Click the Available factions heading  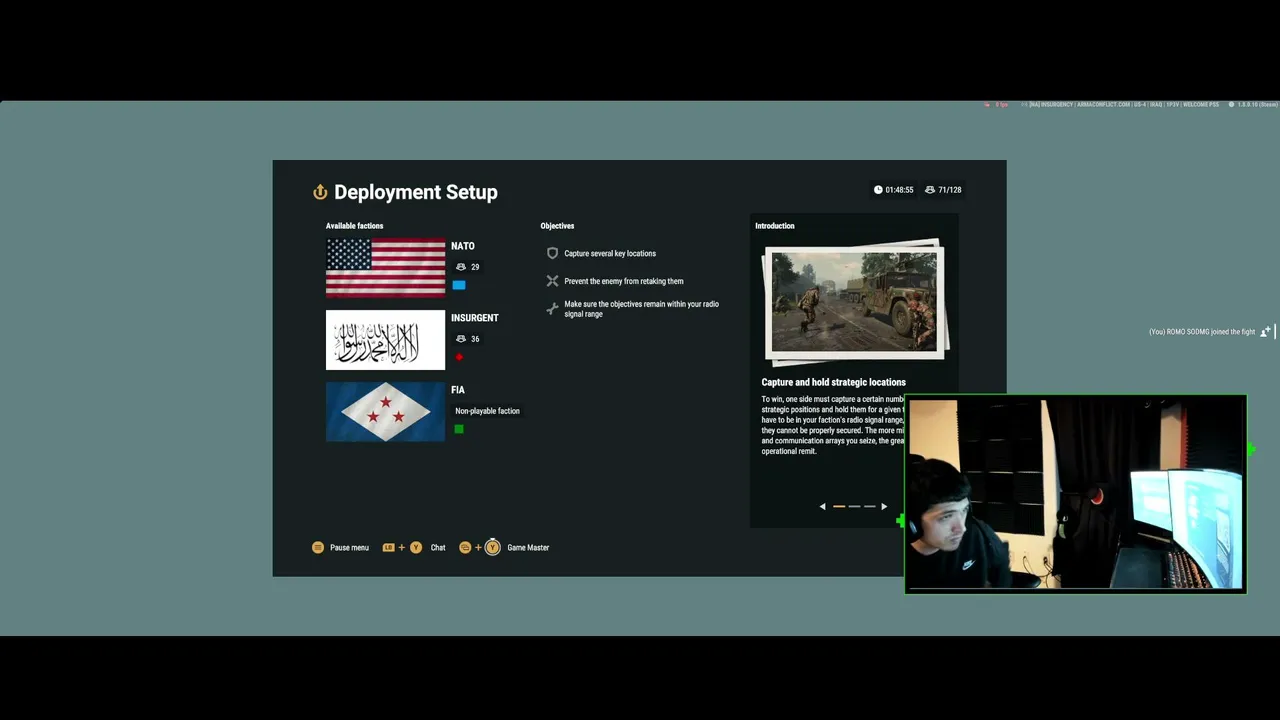[354, 226]
